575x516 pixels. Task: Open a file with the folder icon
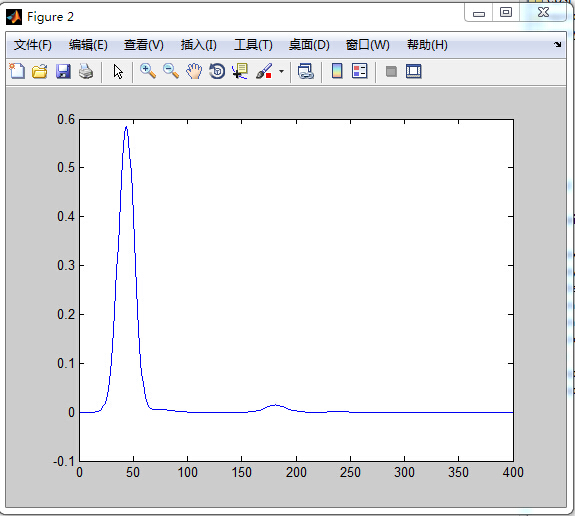[x=40, y=71]
